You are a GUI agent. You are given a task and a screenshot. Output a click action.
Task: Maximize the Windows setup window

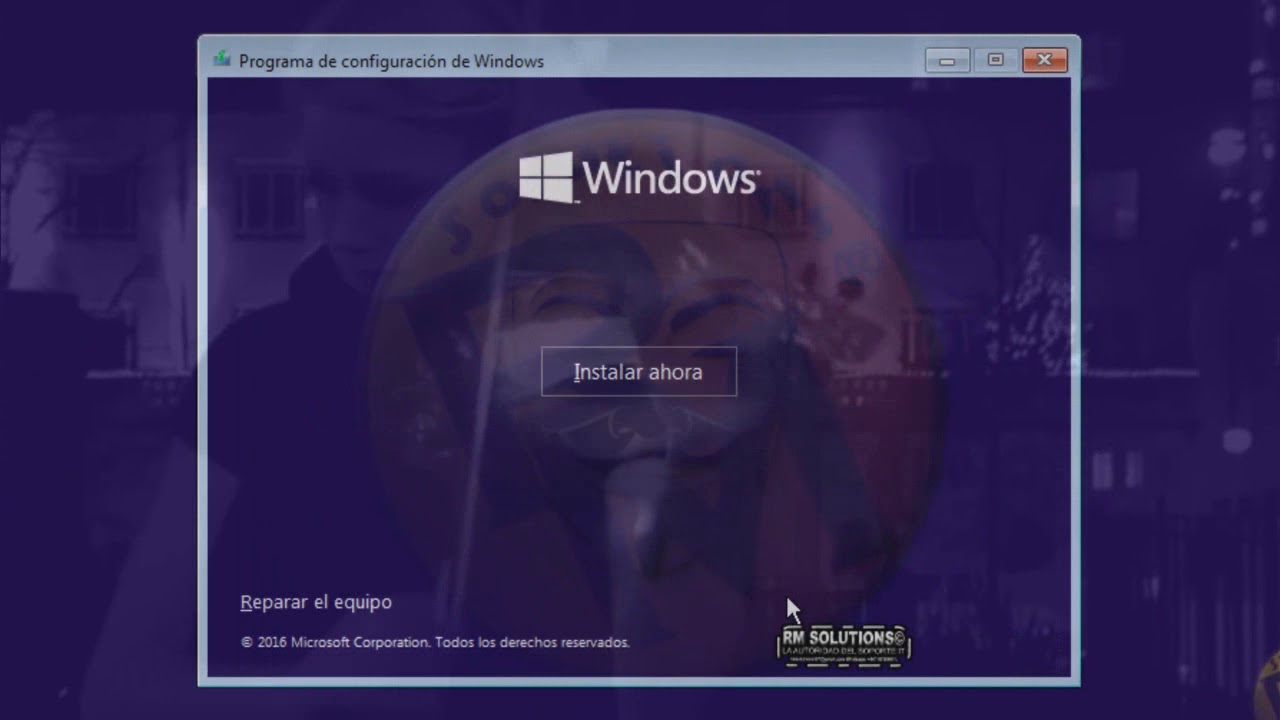tap(996, 61)
